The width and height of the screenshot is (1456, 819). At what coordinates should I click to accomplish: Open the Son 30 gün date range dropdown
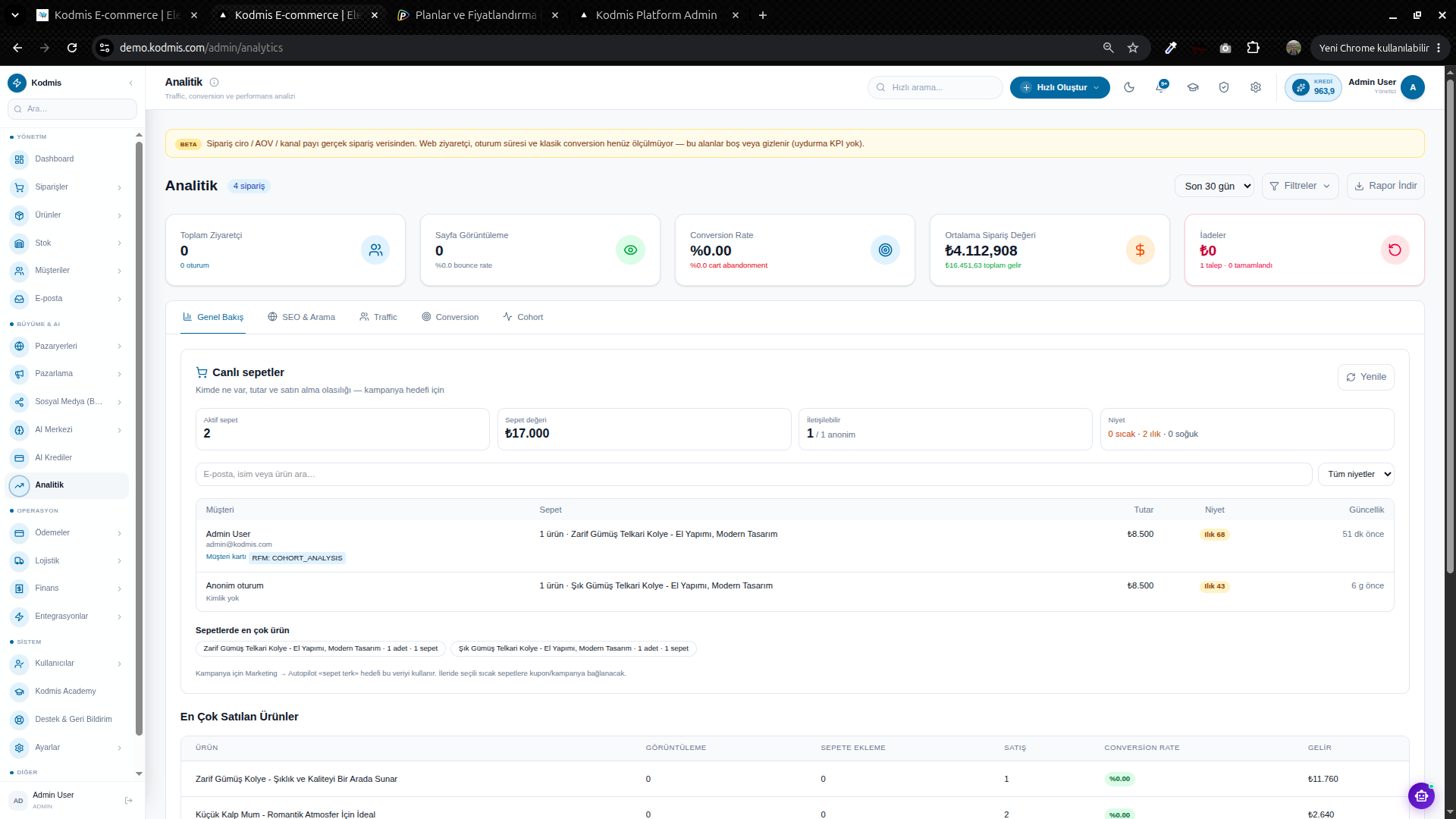point(1214,186)
